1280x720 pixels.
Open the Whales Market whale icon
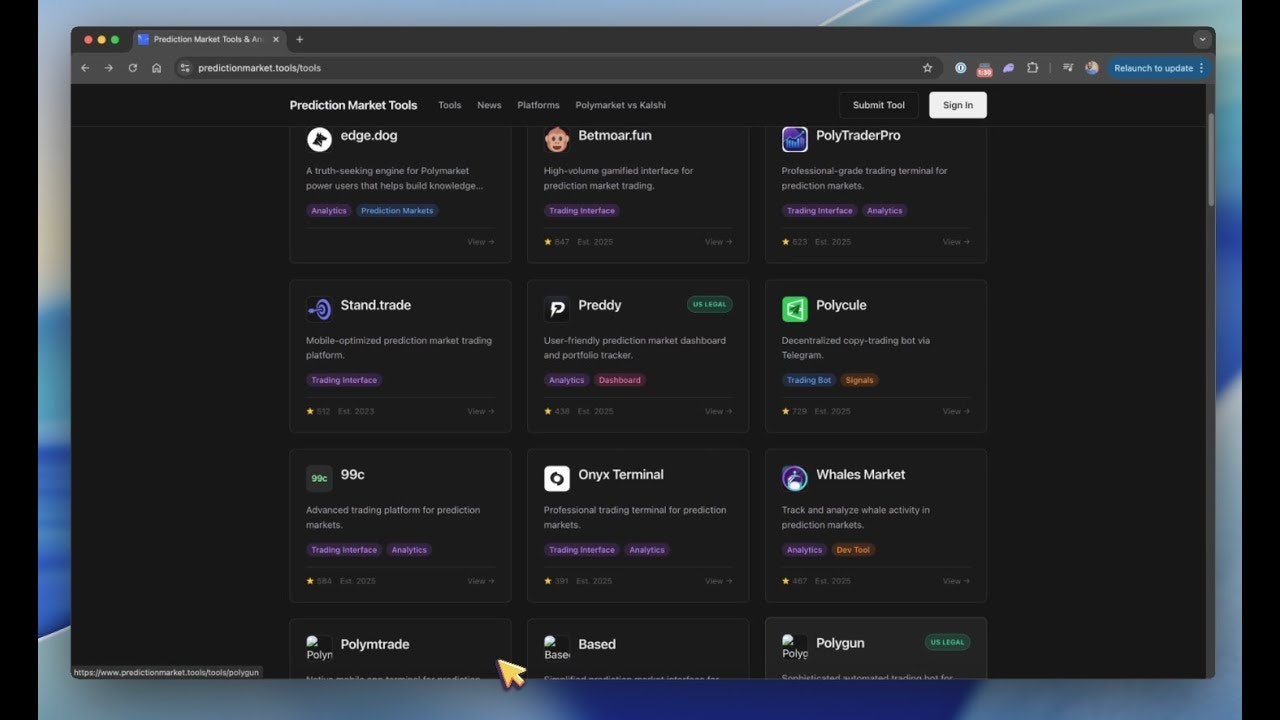click(794, 478)
